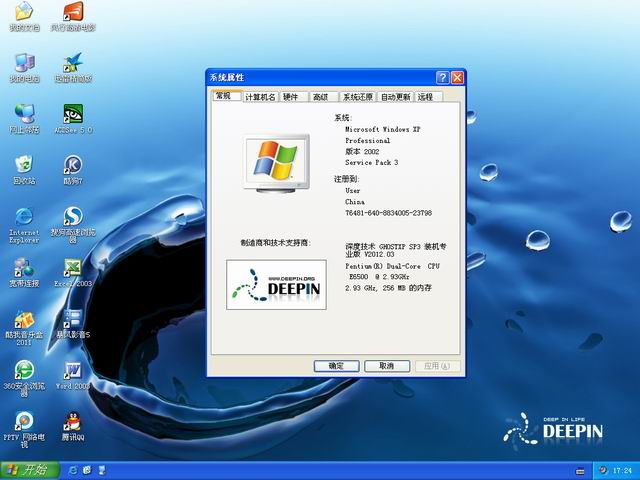Open the 回收站 recycle bin icon
The height and width of the screenshot is (480, 640).
tap(23, 165)
